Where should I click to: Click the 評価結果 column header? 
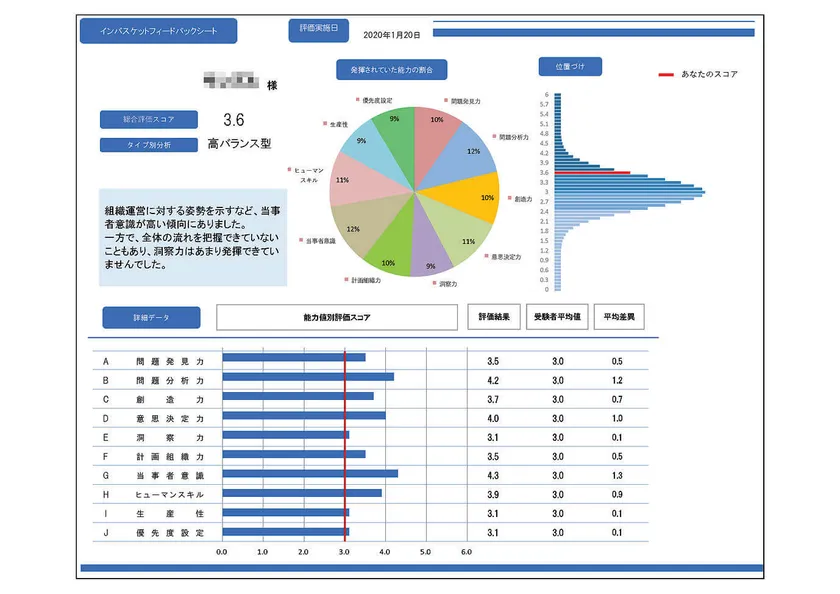pyautogui.click(x=494, y=317)
